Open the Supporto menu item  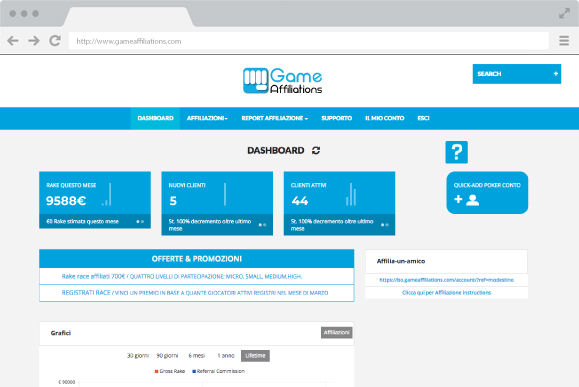coord(336,118)
